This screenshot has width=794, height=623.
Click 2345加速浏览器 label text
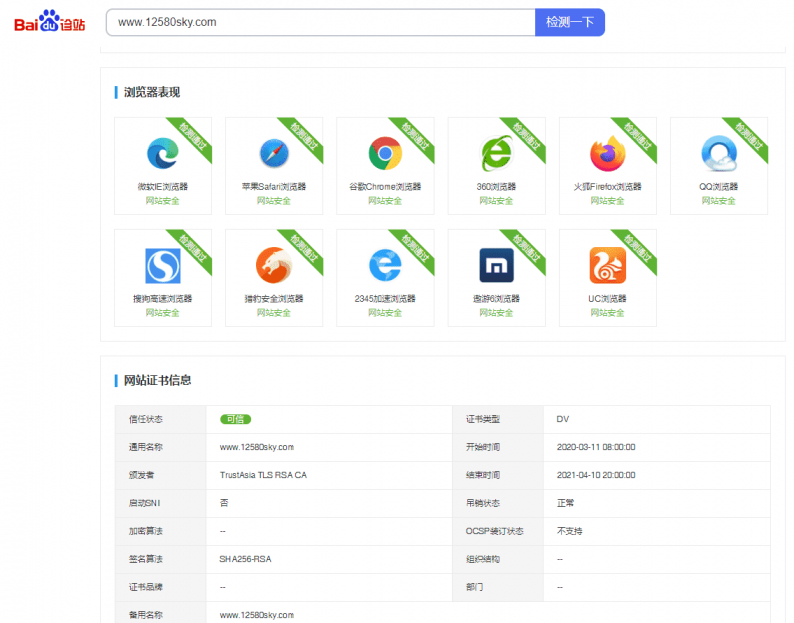385,299
